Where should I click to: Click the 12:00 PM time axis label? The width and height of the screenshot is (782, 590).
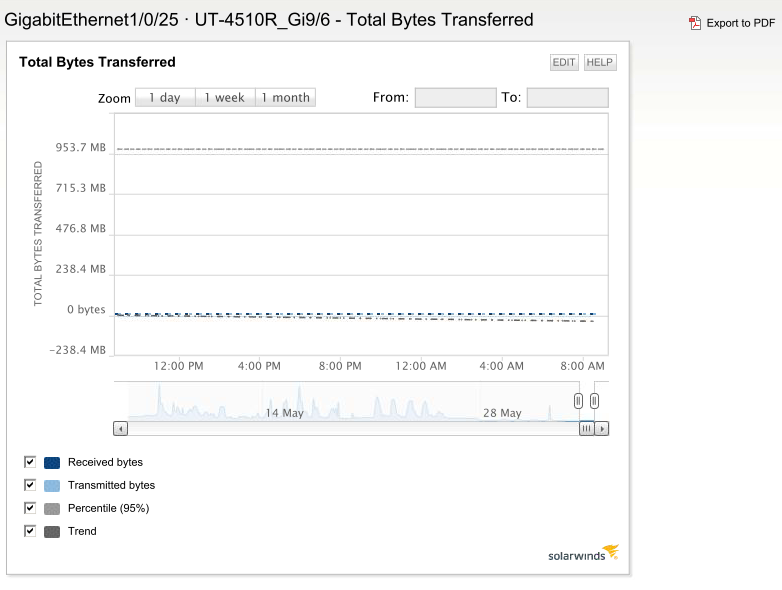tap(179, 366)
